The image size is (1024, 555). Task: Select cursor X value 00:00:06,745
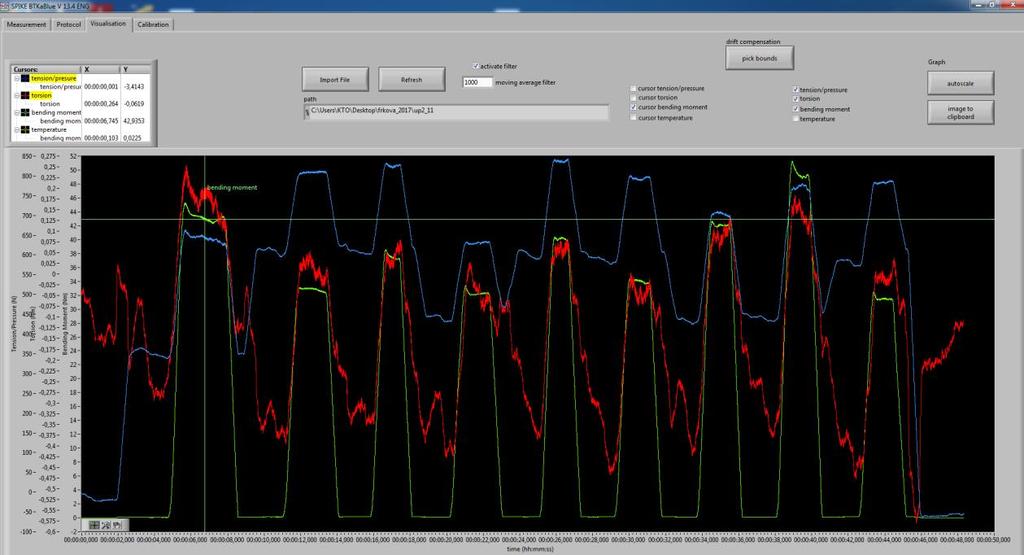(101, 121)
